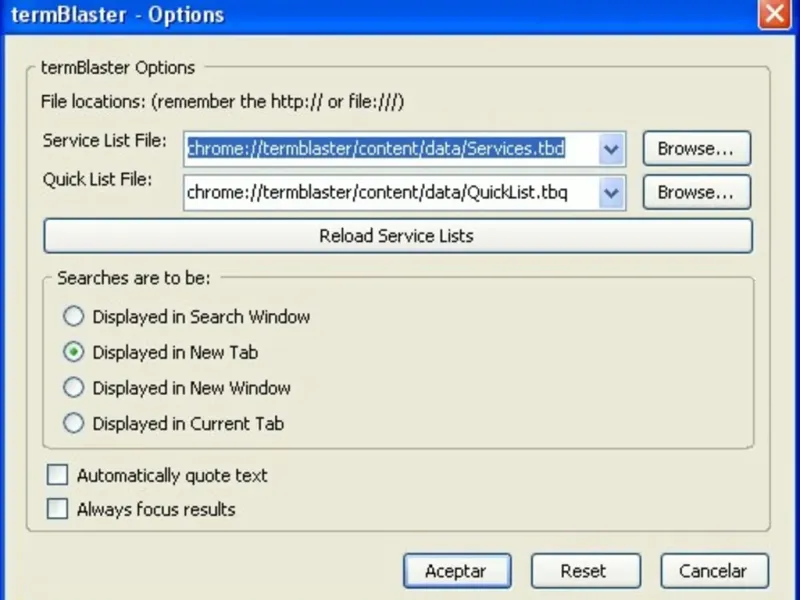
Task: Select Displayed in New Tab radio
Action: [73, 352]
